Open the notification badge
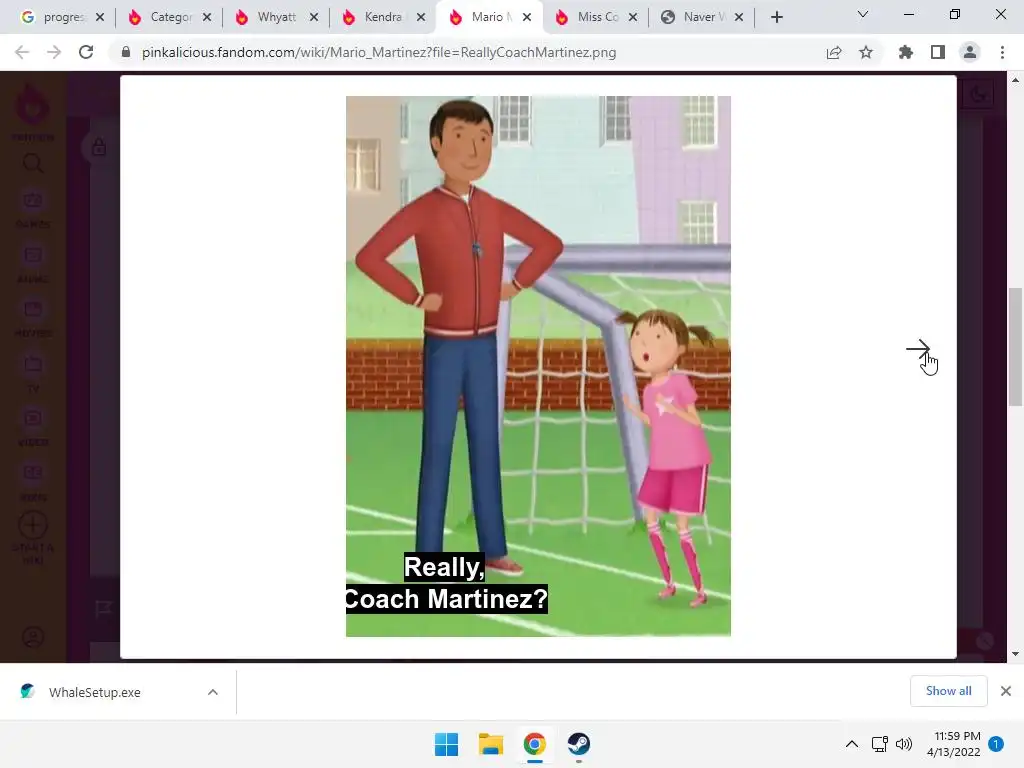 tap(996, 744)
